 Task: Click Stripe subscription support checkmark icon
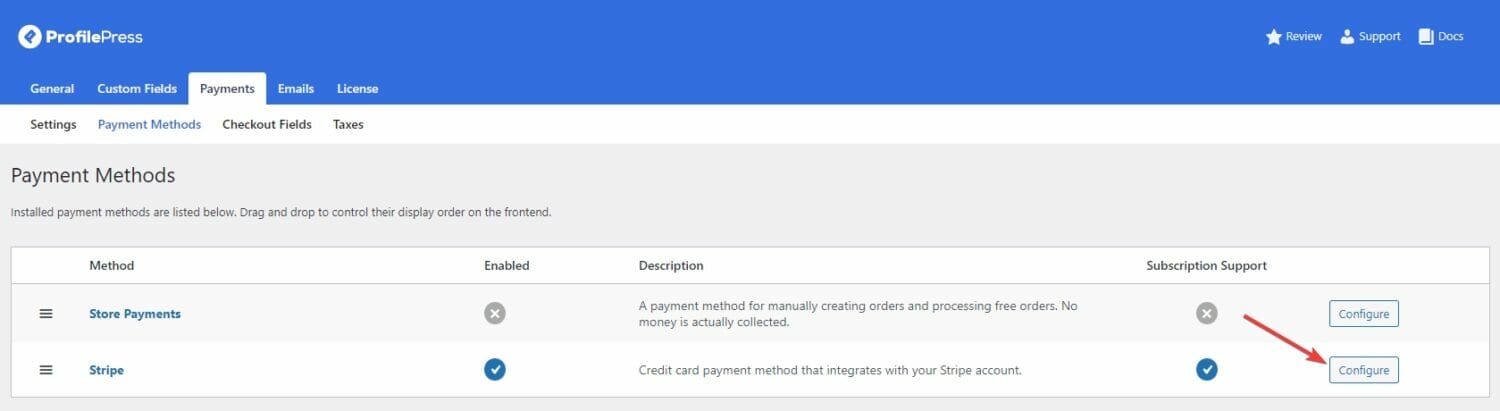coord(1207,370)
